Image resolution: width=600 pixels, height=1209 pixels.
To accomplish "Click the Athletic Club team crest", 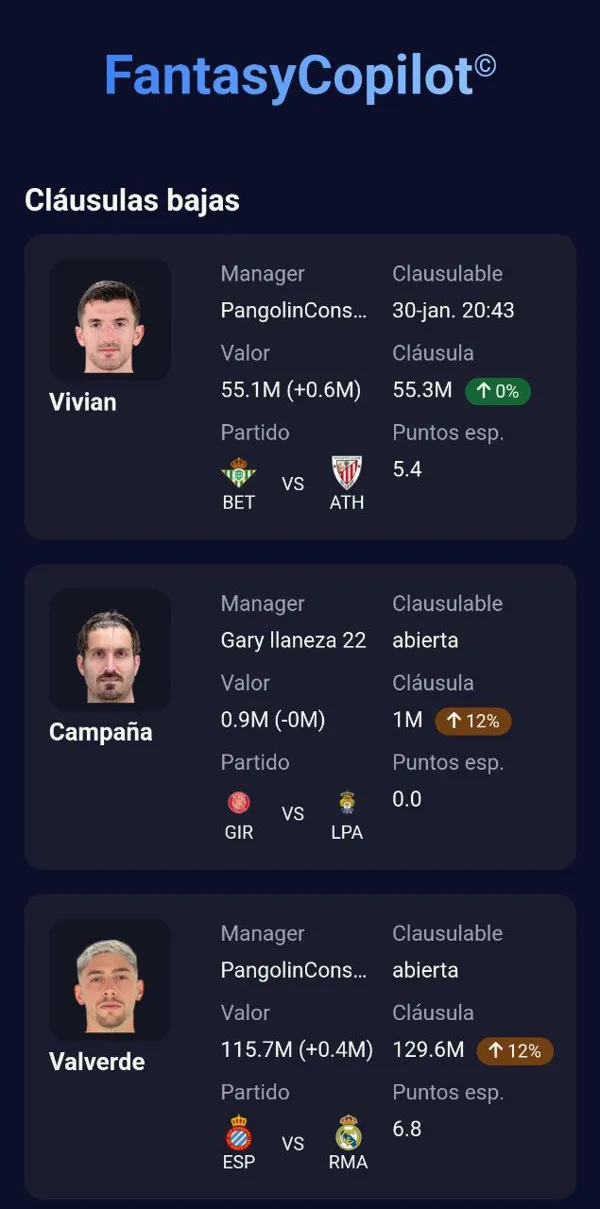I will pos(347,472).
